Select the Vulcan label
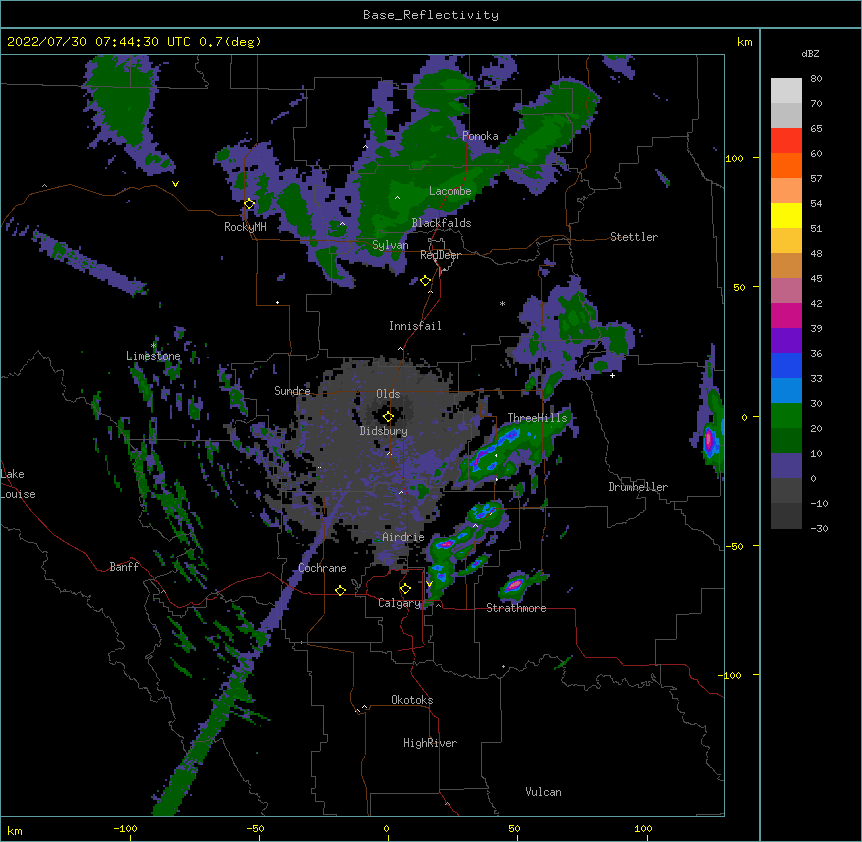 543,792
